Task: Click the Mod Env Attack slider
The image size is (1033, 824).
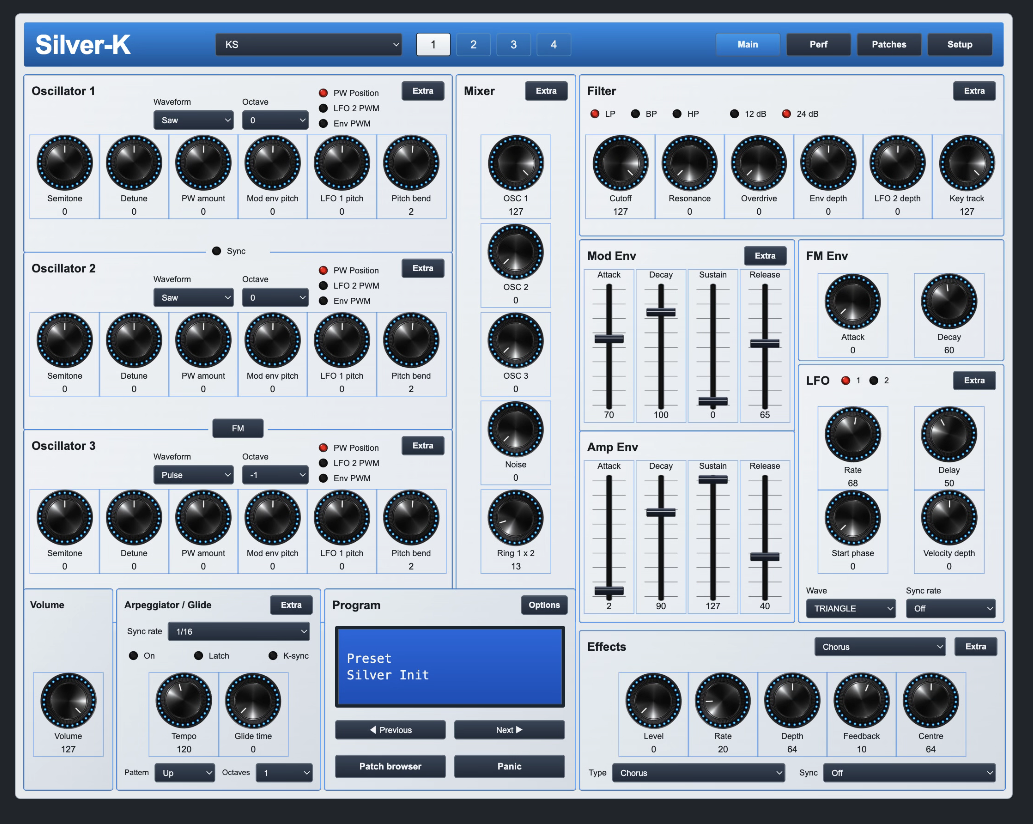Action: [x=609, y=339]
